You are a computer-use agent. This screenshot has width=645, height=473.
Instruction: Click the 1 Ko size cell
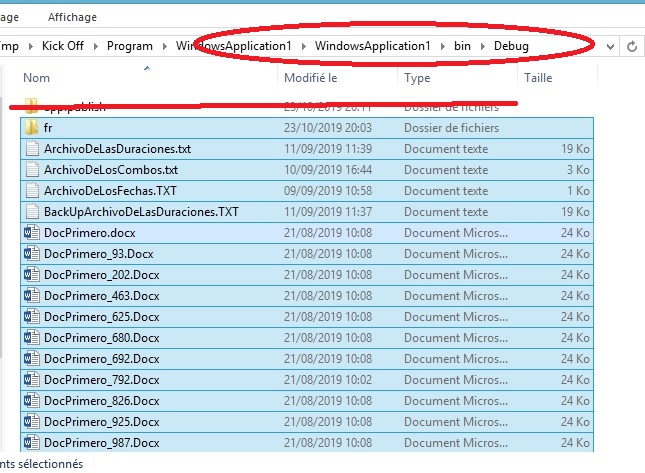578,191
